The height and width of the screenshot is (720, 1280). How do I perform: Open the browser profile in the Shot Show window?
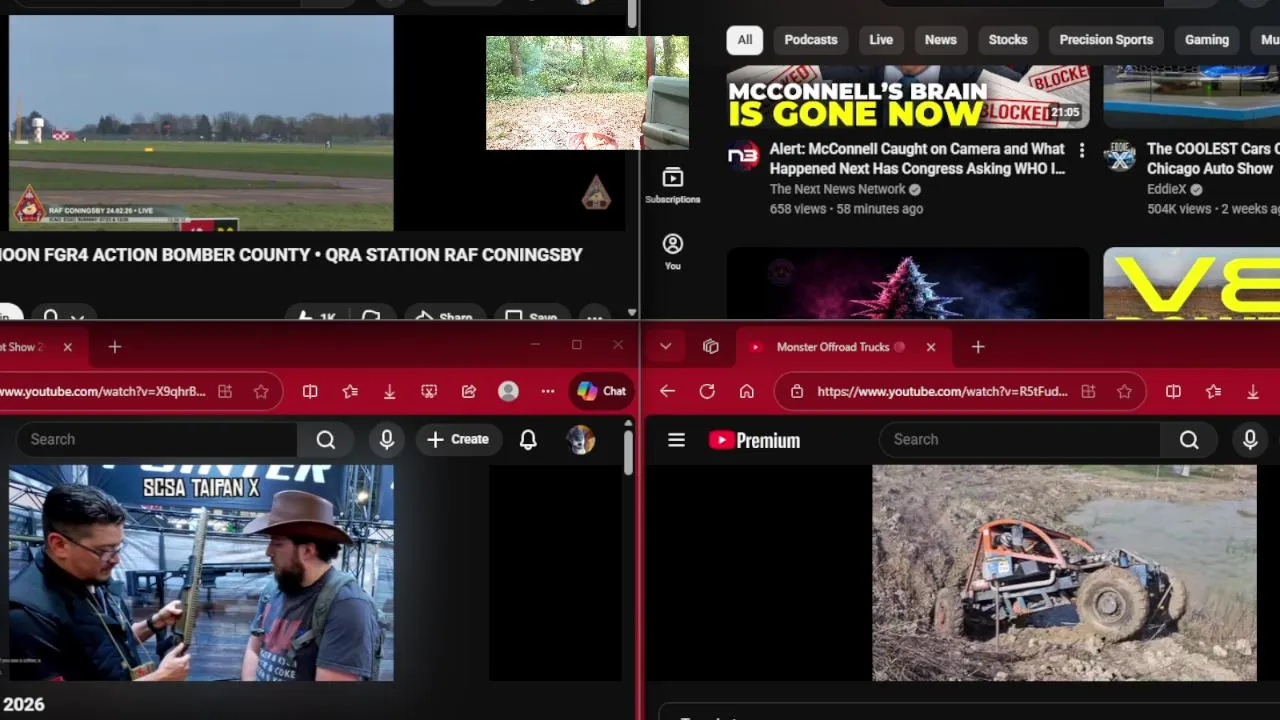(508, 392)
